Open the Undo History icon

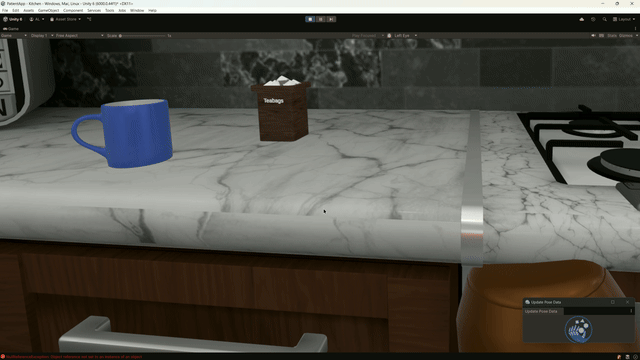coord(593,19)
